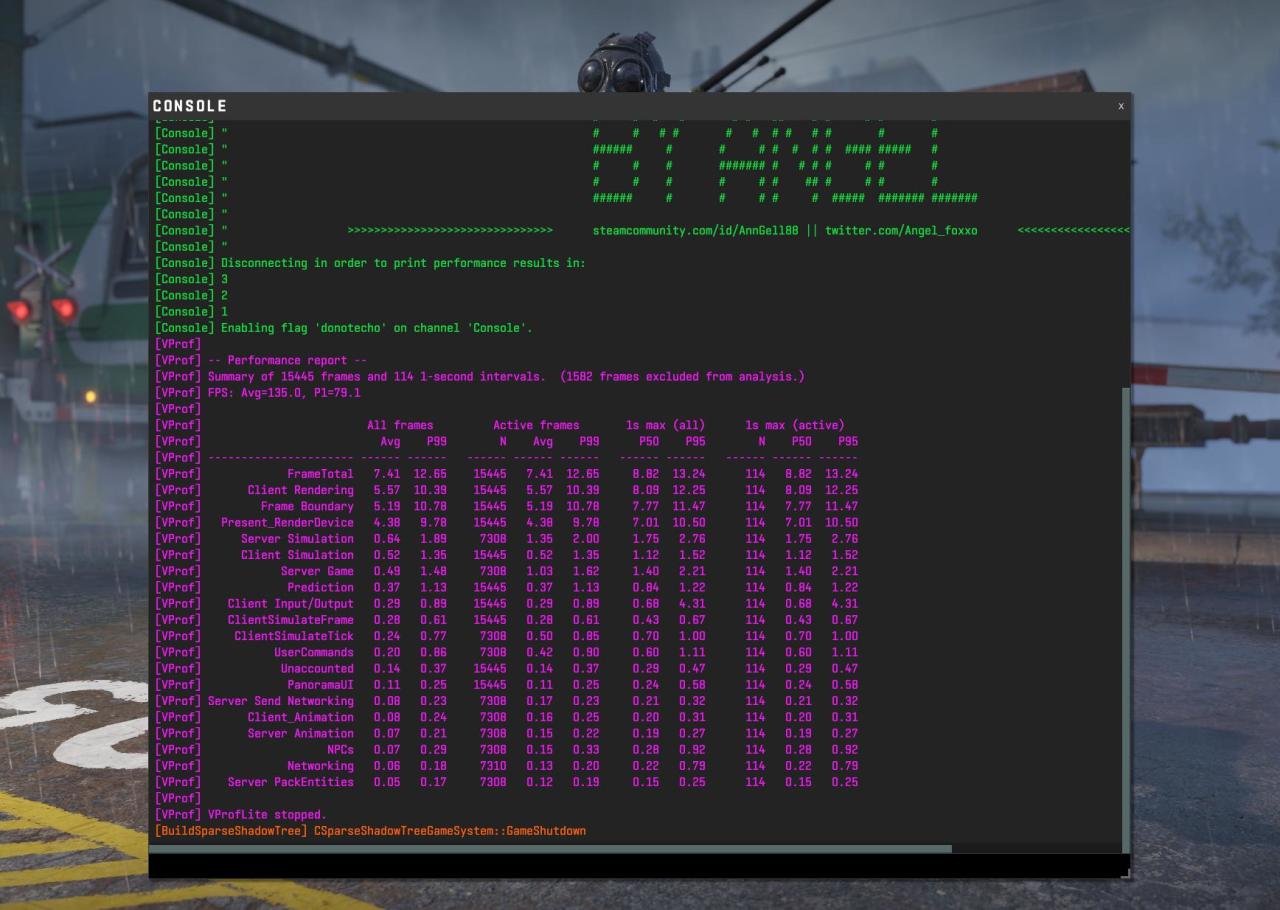Click the UserCommands row label
This screenshot has height=910, width=1280.
coord(314,652)
